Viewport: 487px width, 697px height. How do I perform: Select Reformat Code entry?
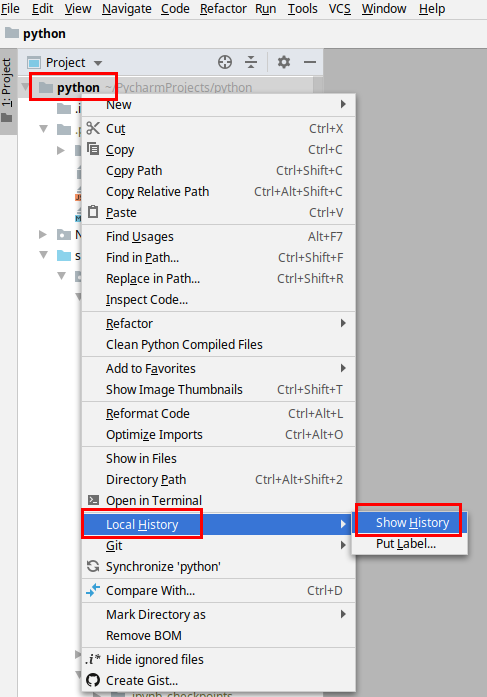pyautogui.click(x=219, y=413)
